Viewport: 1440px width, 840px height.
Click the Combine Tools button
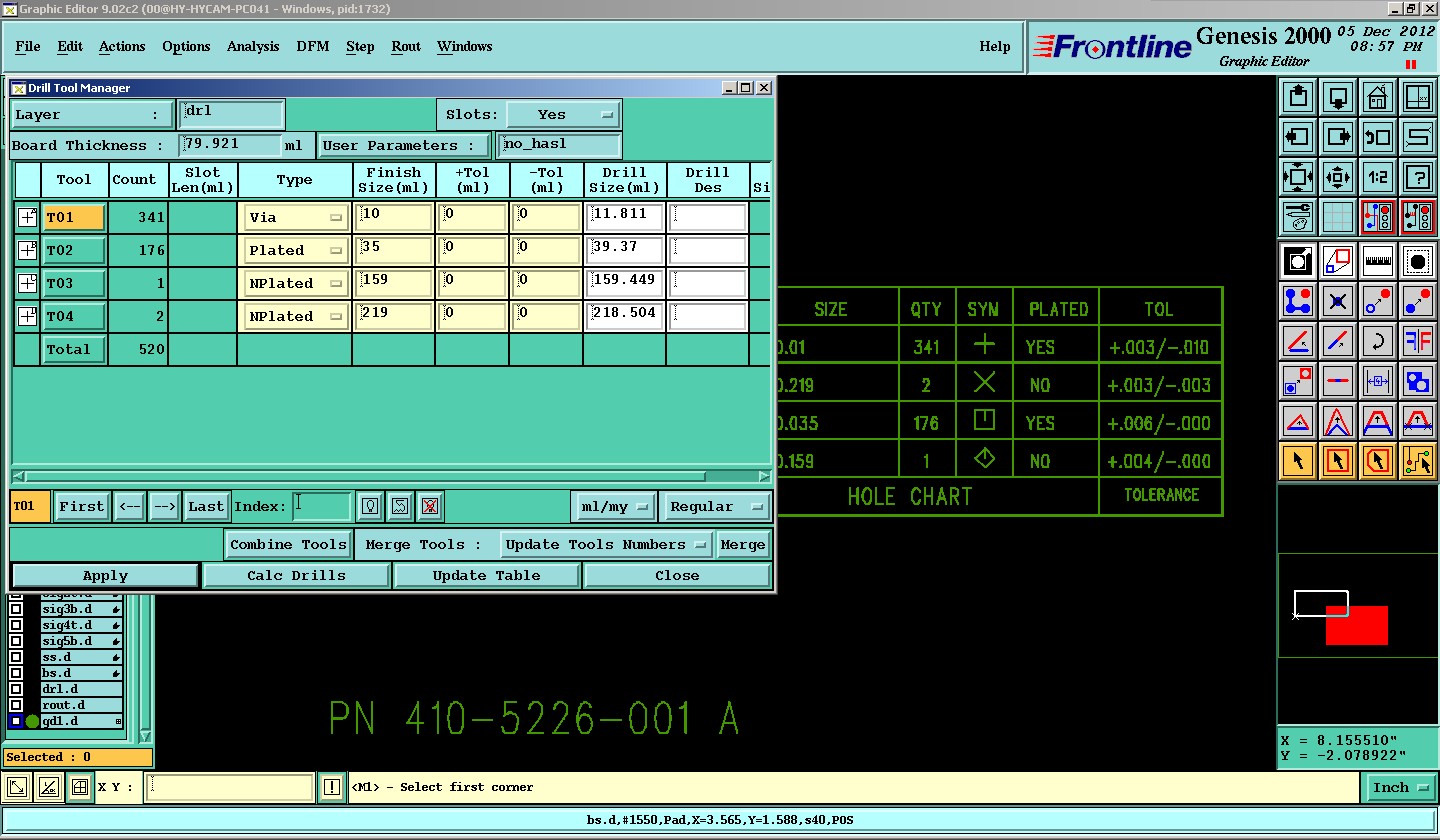coord(288,545)
